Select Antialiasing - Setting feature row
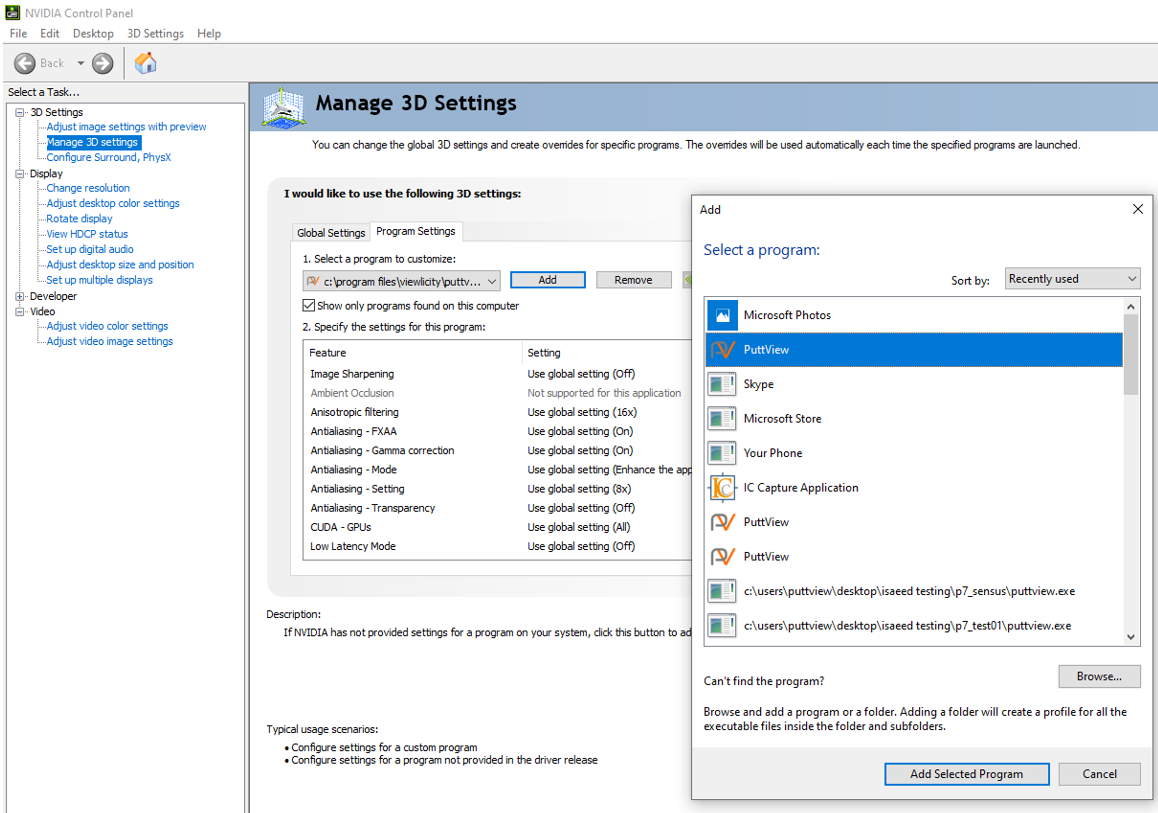The width and height of the screenshot is (1158, 813). click(x=498, y=489)
